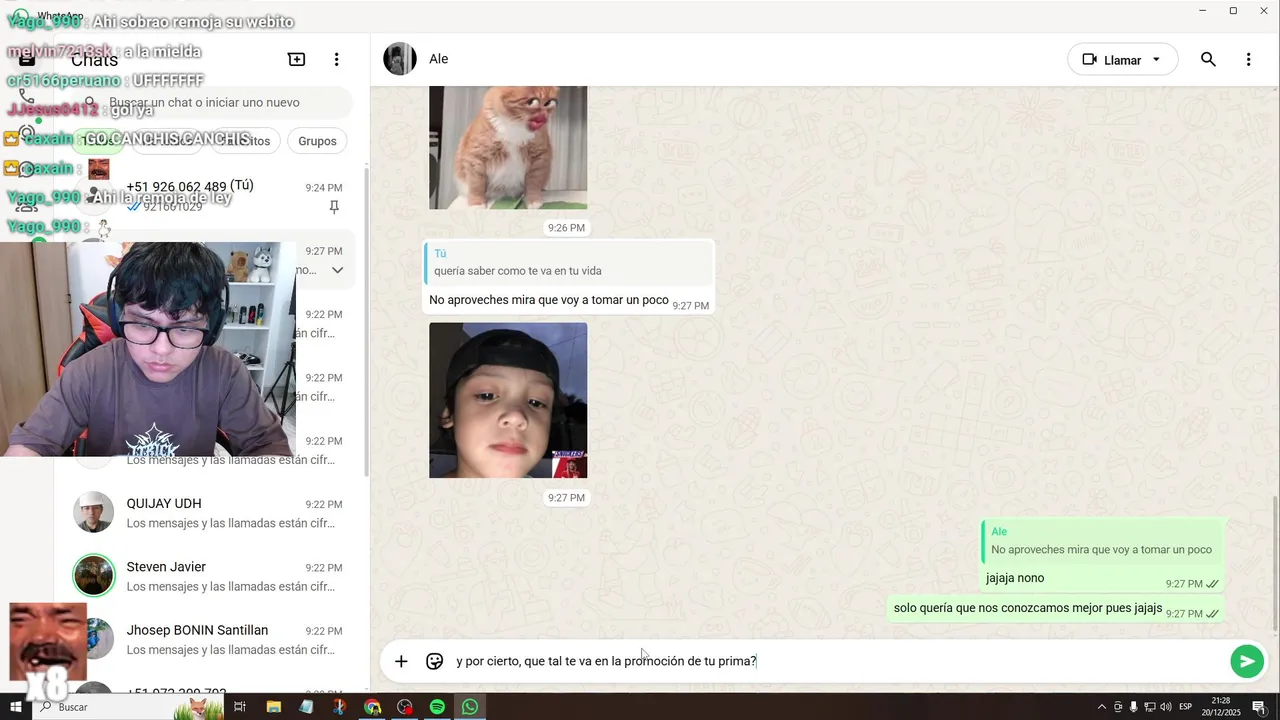Open Windows Start menu

click(15, 707)
